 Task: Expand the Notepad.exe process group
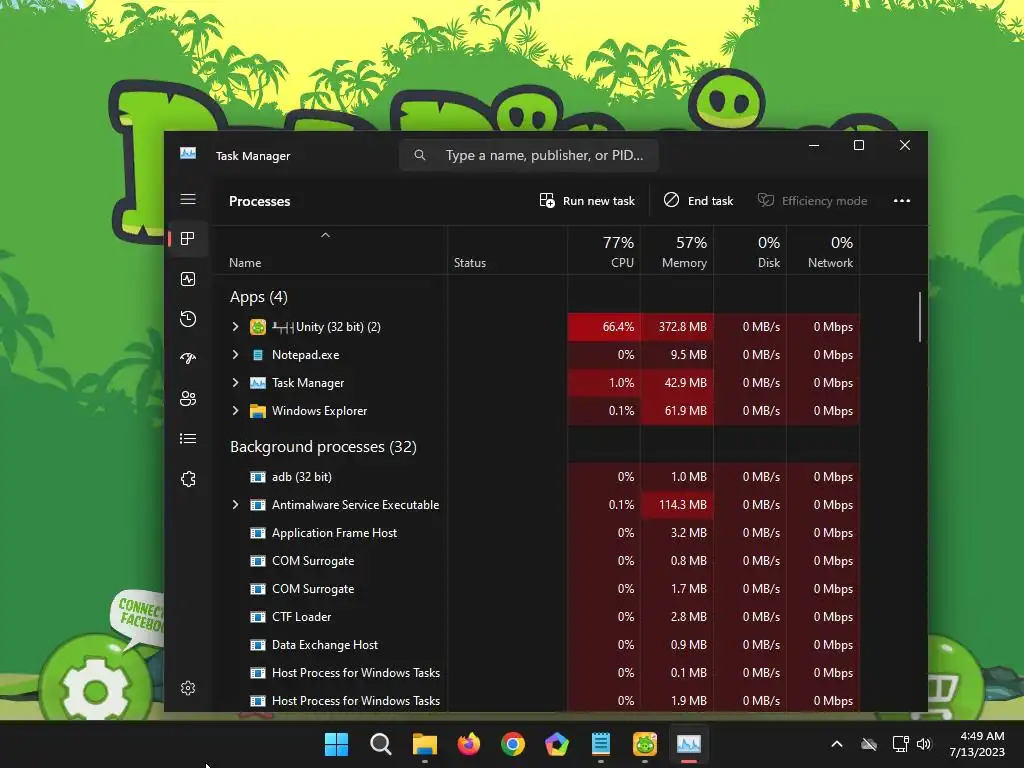(x=235, y=355)
